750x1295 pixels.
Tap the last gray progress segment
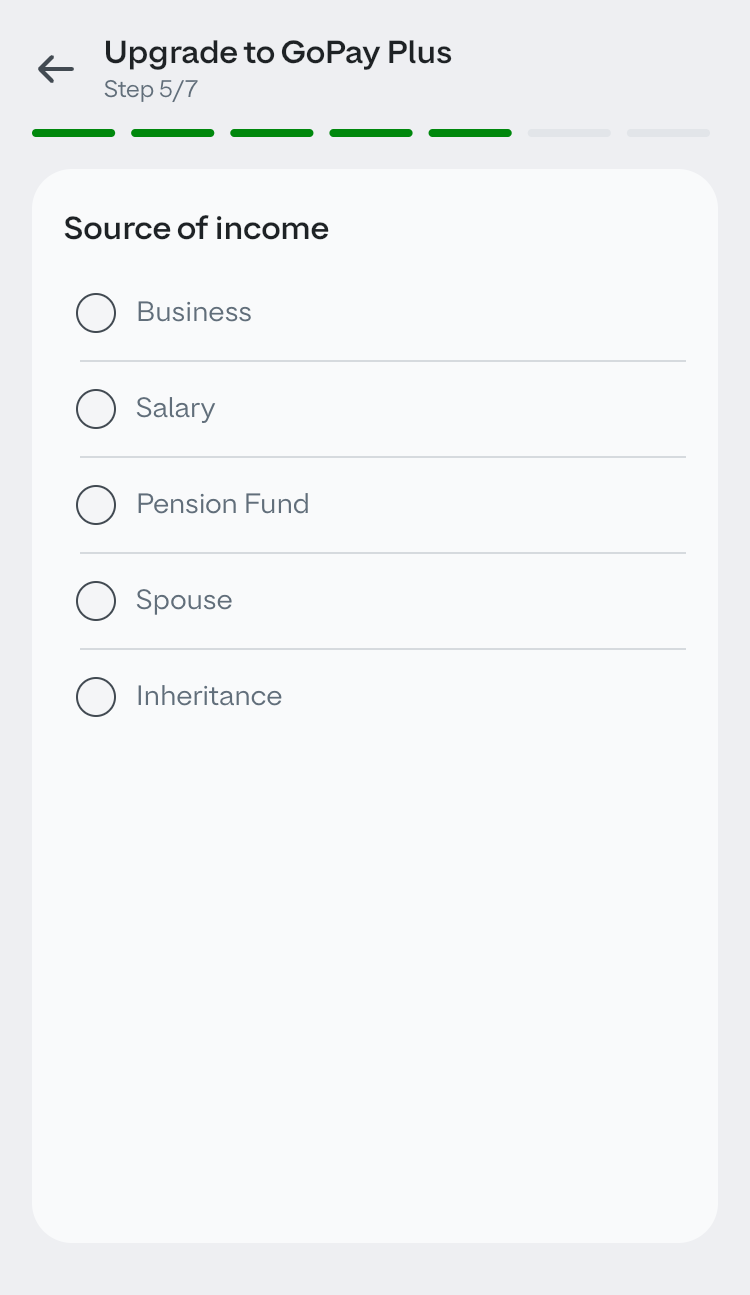pyautogui.click(x=668, y=133)
